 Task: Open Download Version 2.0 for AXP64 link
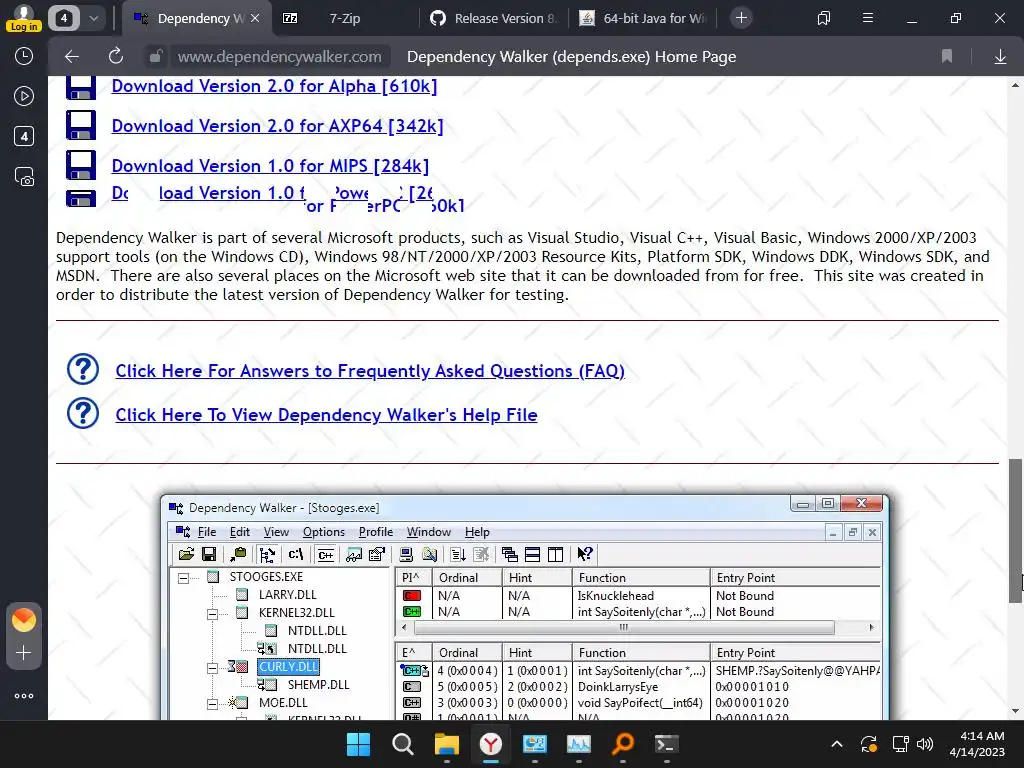tap(278, 126)
